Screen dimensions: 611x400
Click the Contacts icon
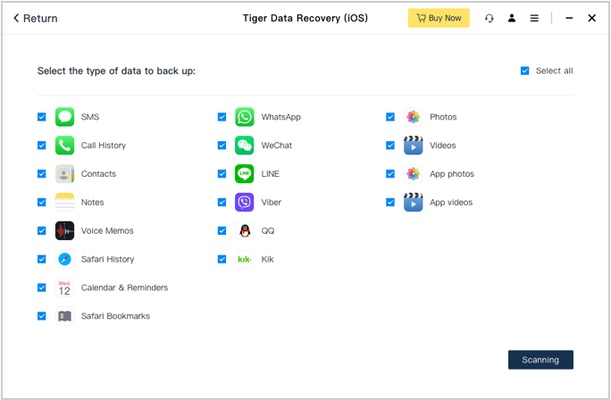click(64, 174)
